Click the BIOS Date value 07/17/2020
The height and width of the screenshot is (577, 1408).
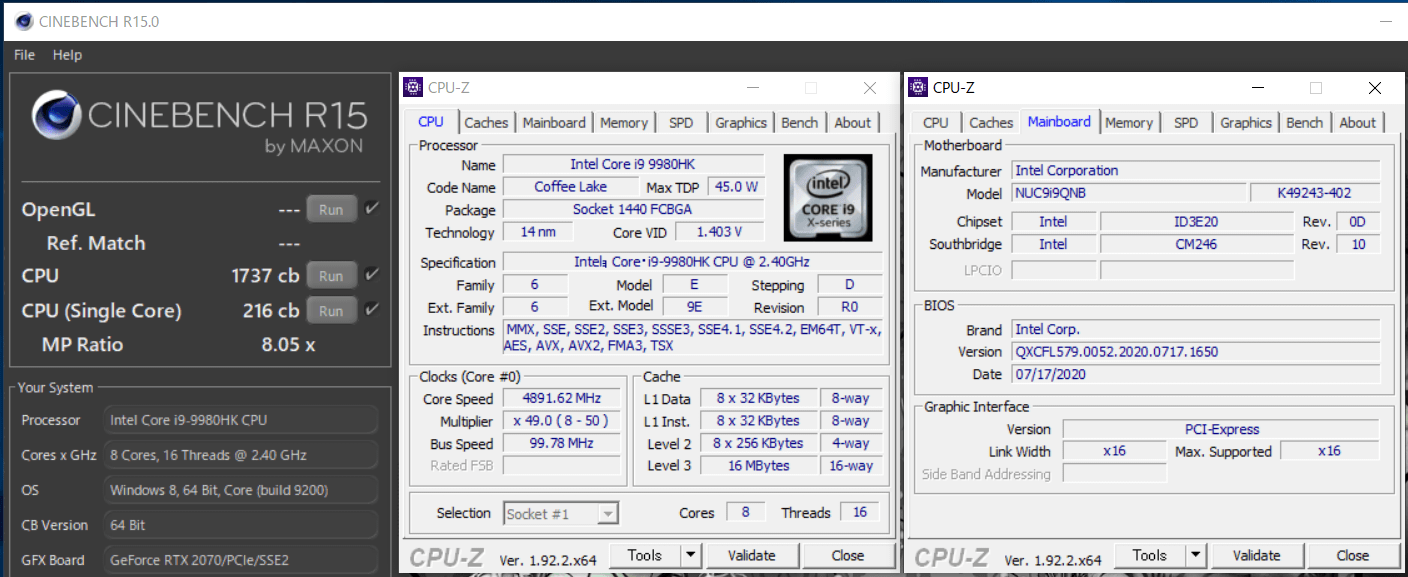1195,374
